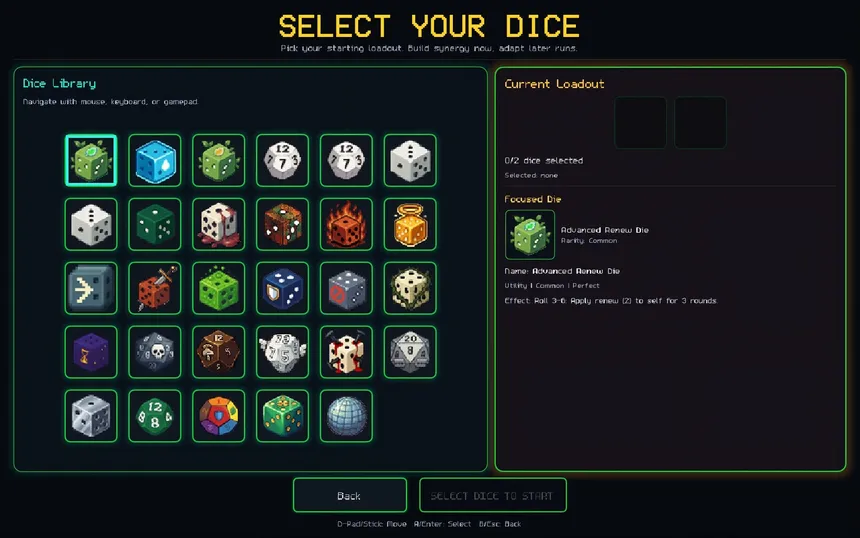Select the gray D20 die

[x=410, y=352]
